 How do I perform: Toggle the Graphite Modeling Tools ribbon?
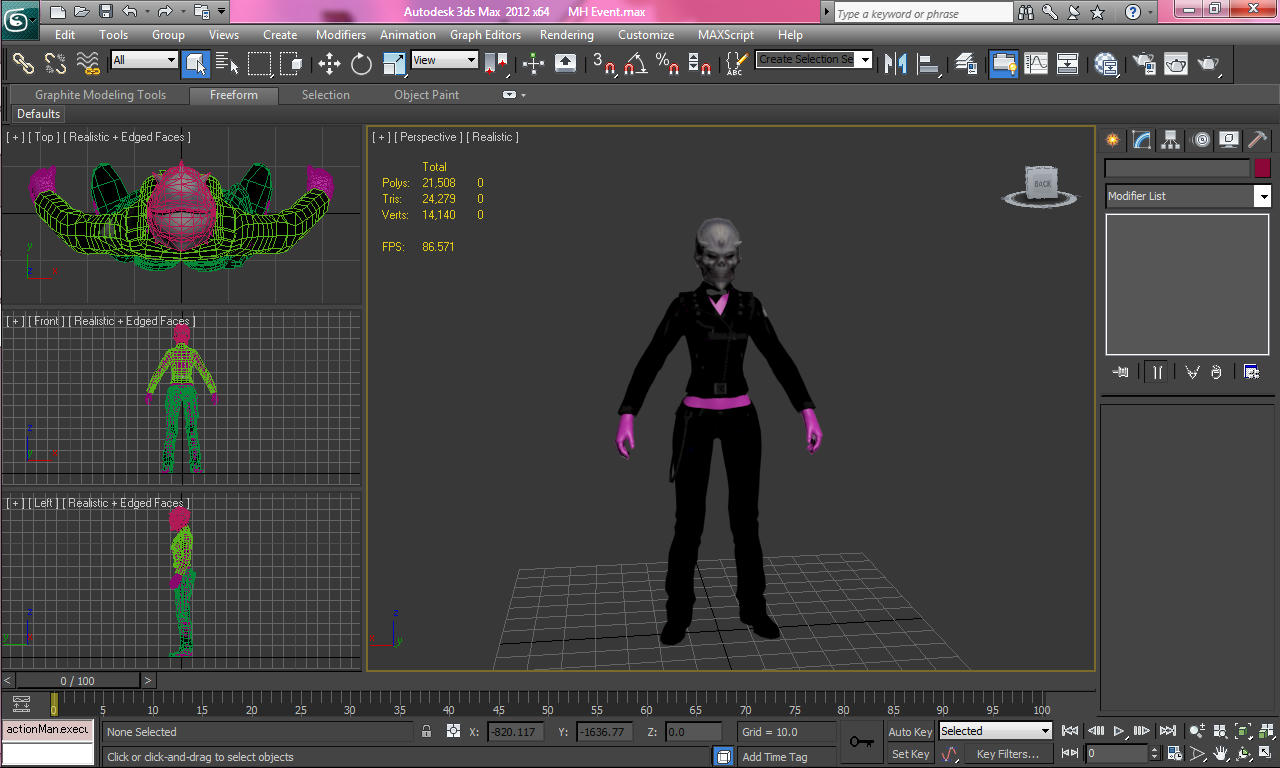pyautogui.click(x=1004, y=64)
